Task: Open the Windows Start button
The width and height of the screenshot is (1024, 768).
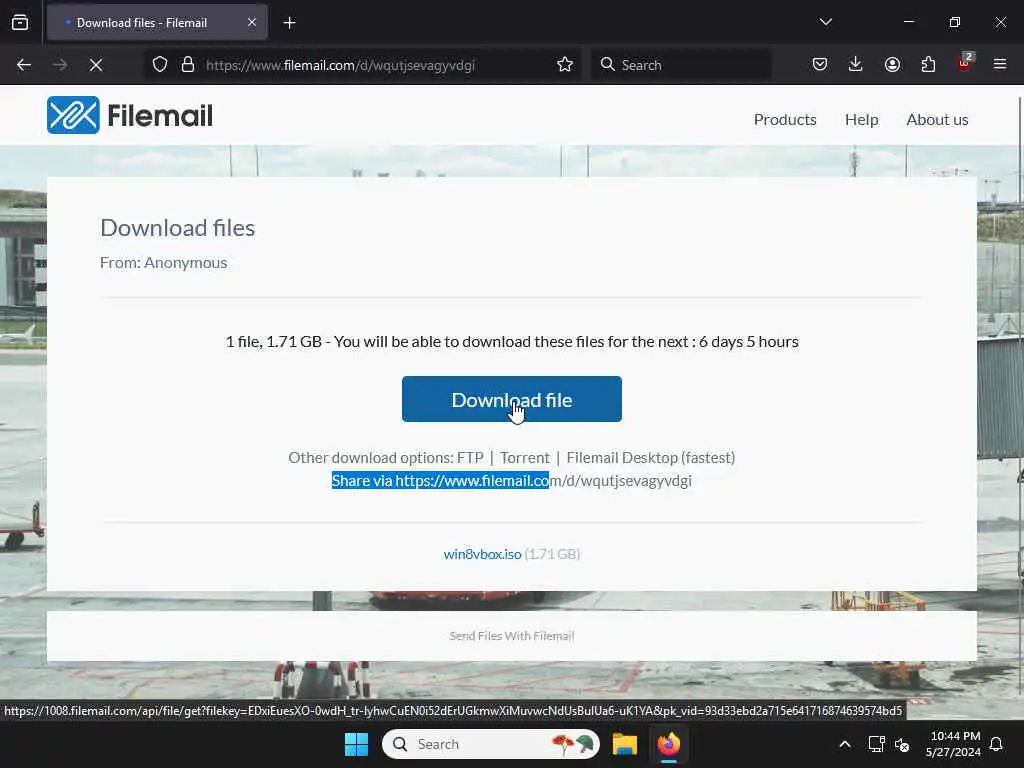Action: pyautogui.click(x=357, y=744)
